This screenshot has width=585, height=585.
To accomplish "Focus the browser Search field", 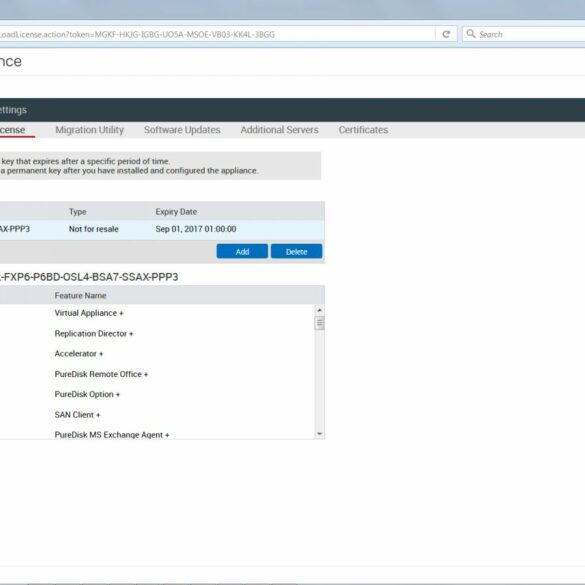I will coord(523,34).
